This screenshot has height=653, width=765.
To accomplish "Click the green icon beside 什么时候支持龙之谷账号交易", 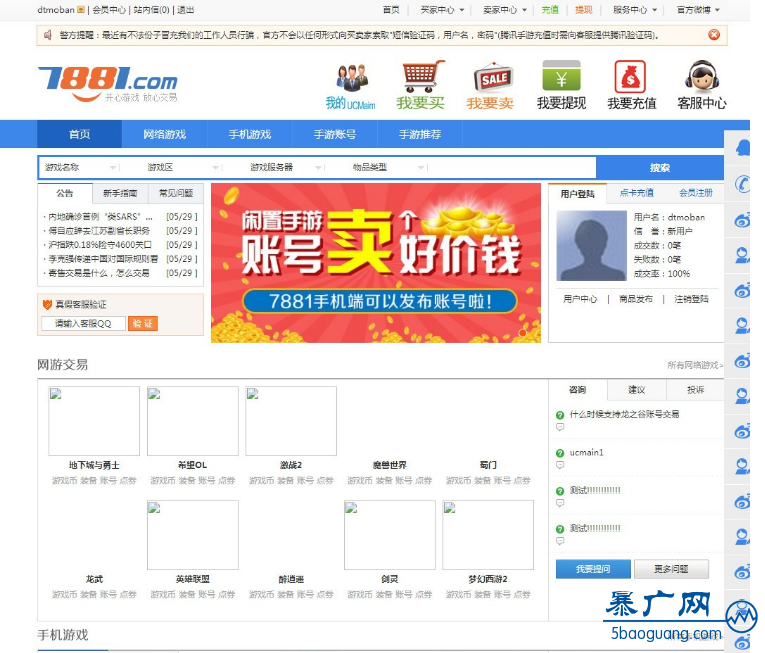I will click(560, 415).
